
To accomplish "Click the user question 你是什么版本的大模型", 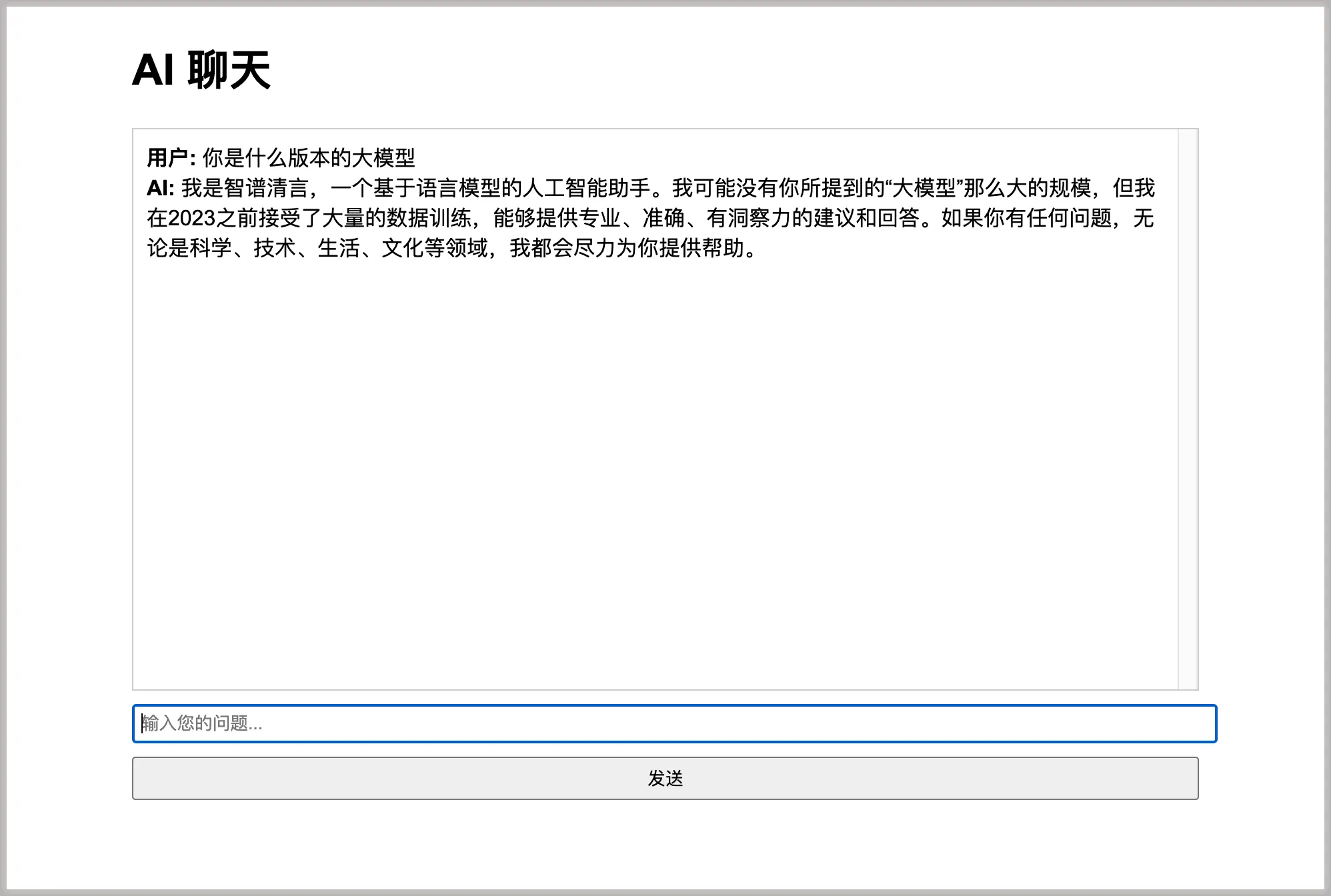I will click(309, 158).
